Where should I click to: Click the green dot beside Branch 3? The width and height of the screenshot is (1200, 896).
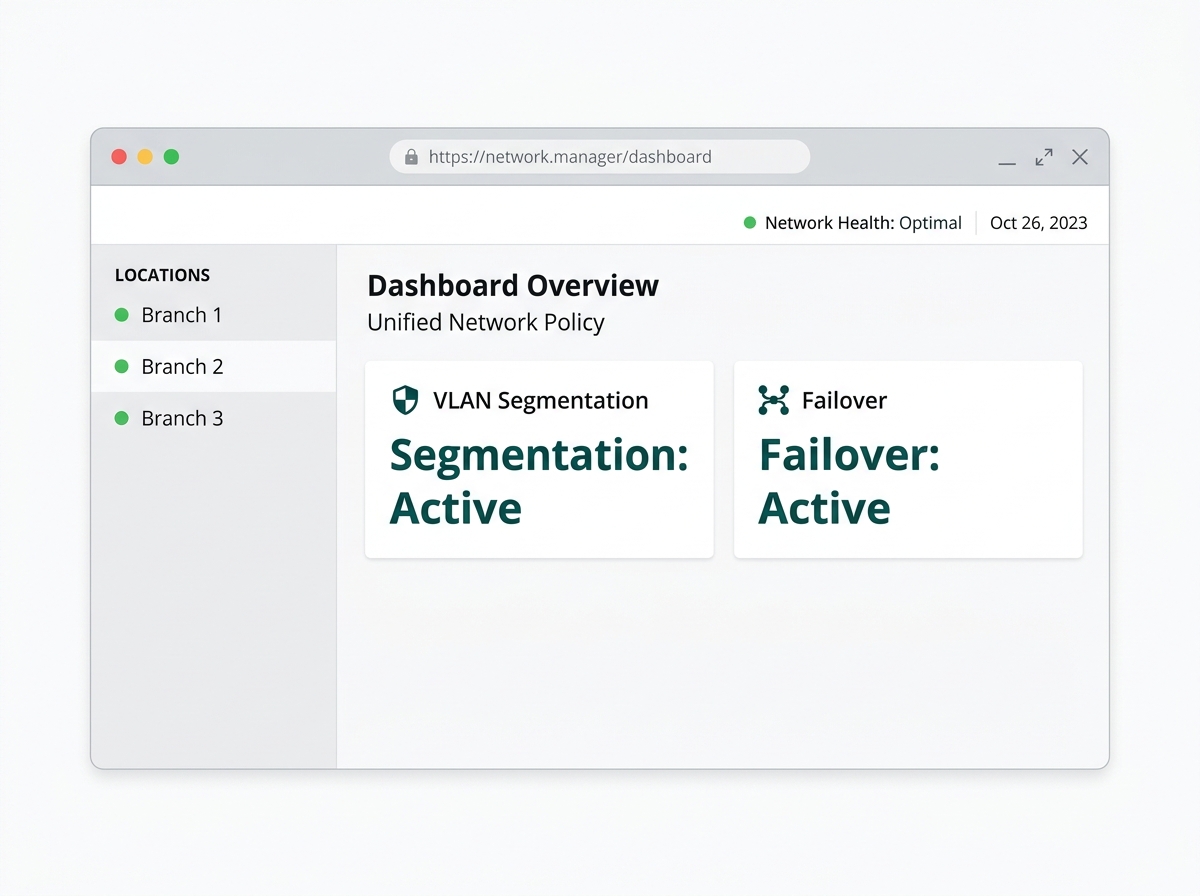point(122,419)
